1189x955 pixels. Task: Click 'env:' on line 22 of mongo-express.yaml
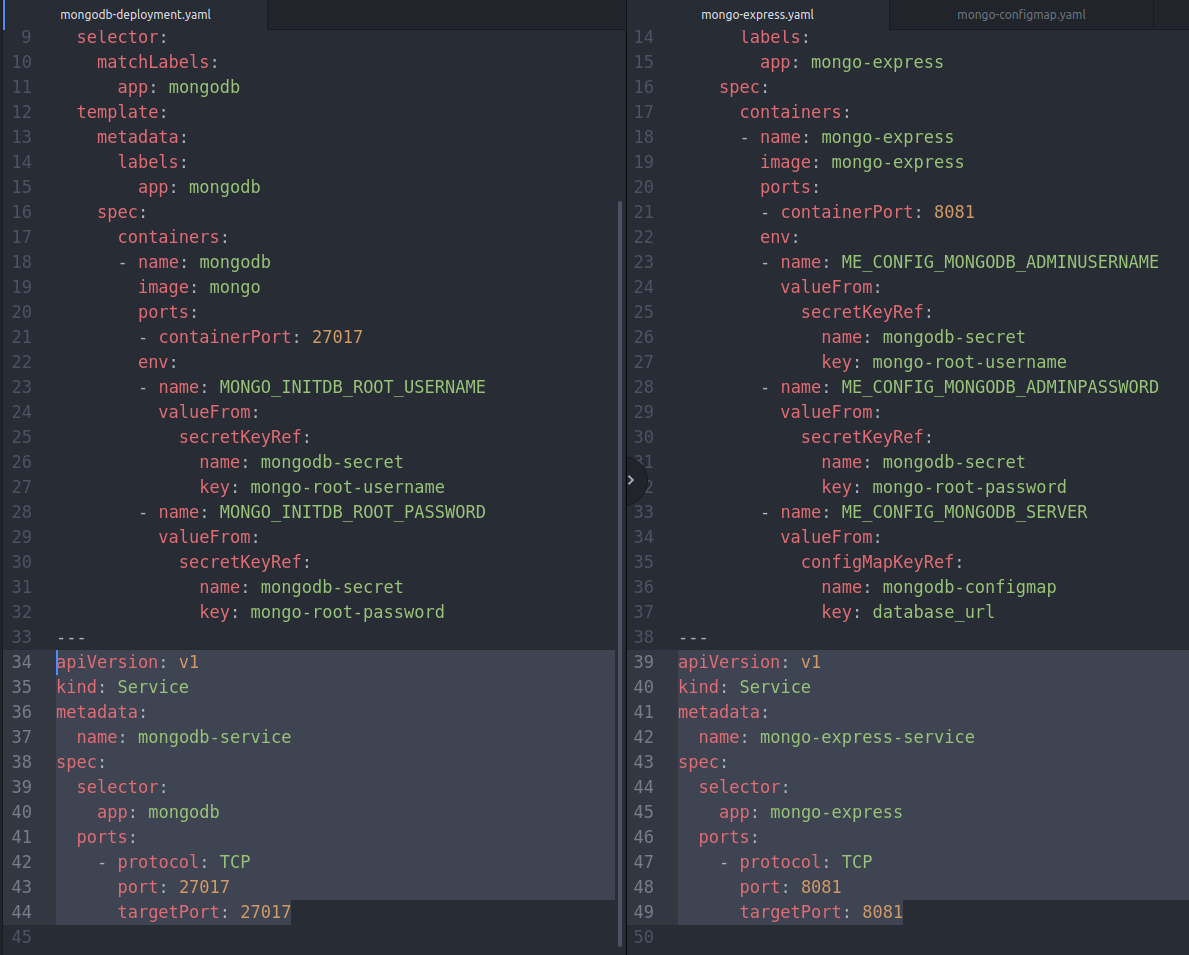coord(780,237)
